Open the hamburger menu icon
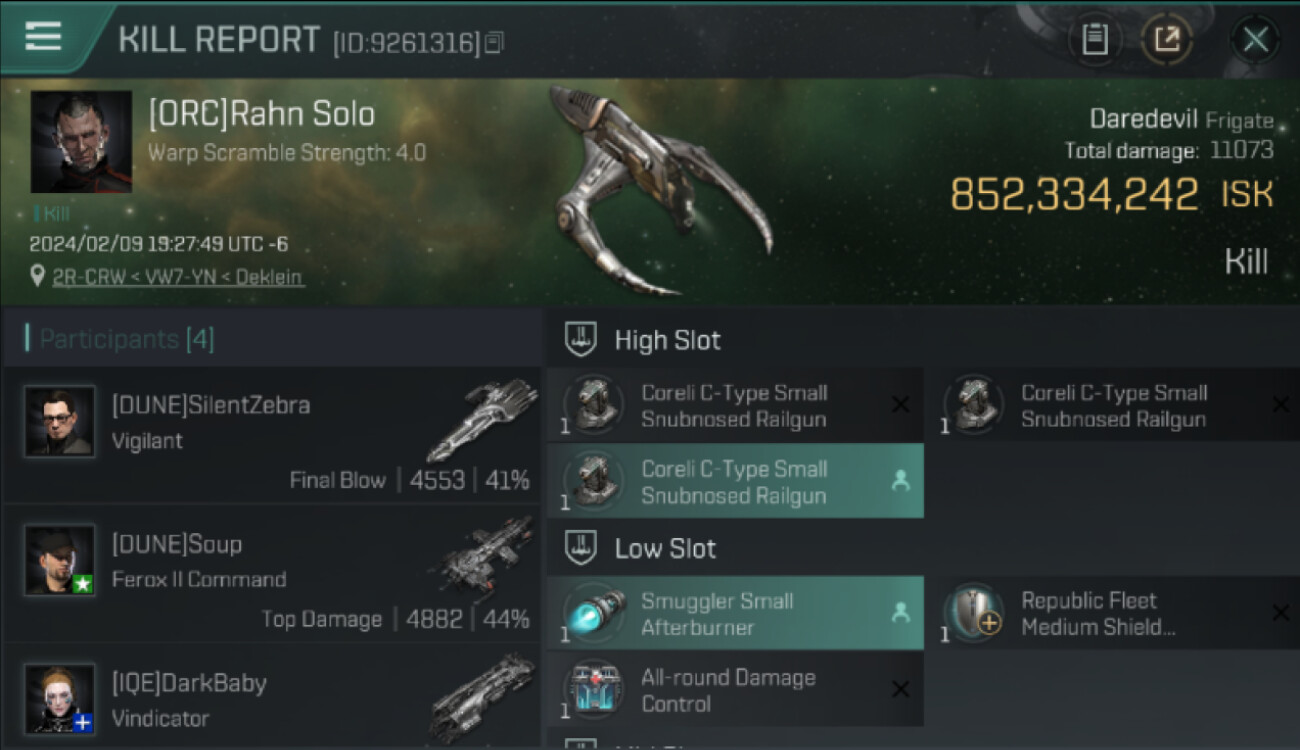 click(x=43, y=37)
